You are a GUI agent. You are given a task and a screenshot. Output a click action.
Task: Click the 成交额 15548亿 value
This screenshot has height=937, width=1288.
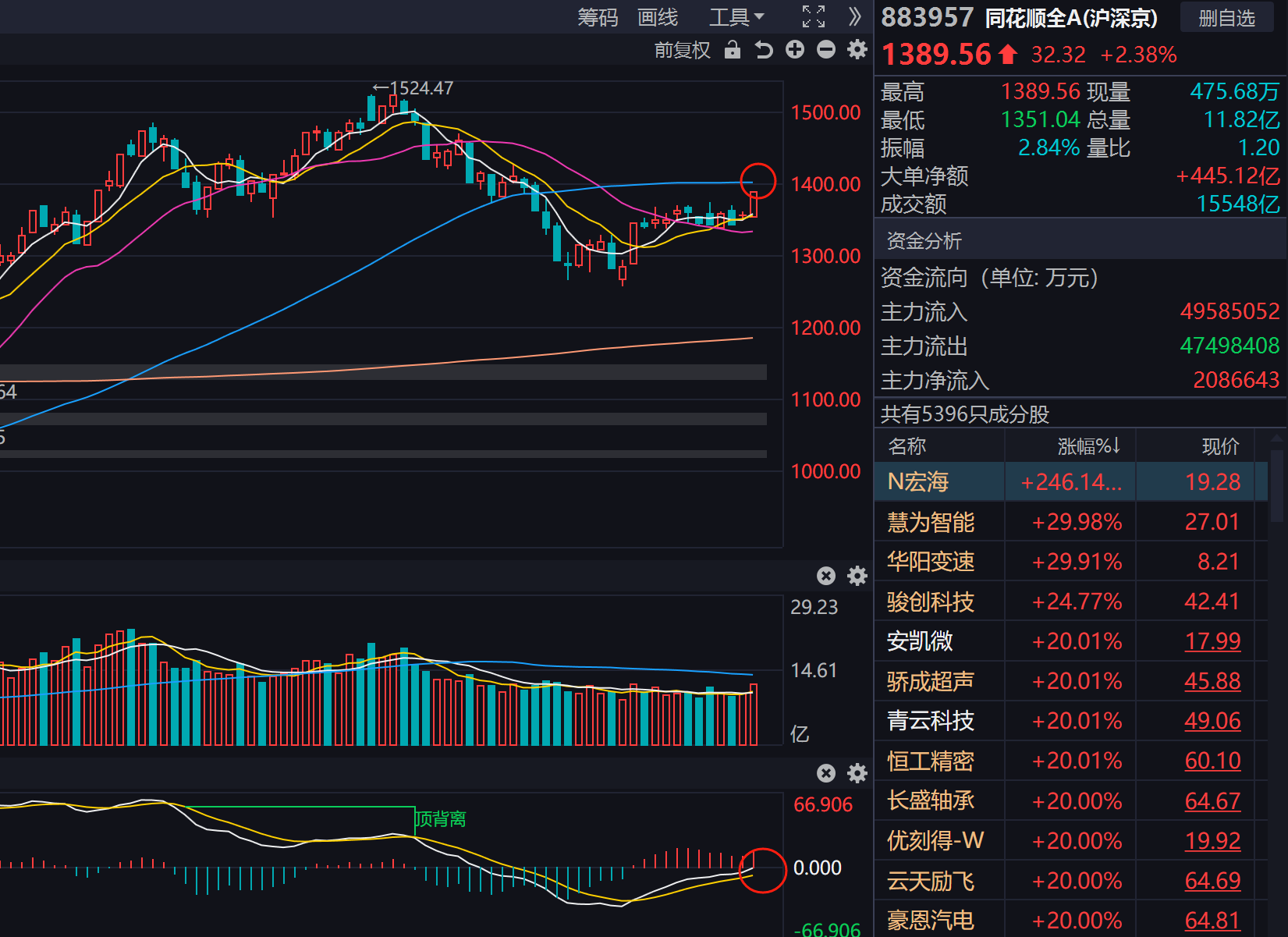click(x=1238, y=204)
